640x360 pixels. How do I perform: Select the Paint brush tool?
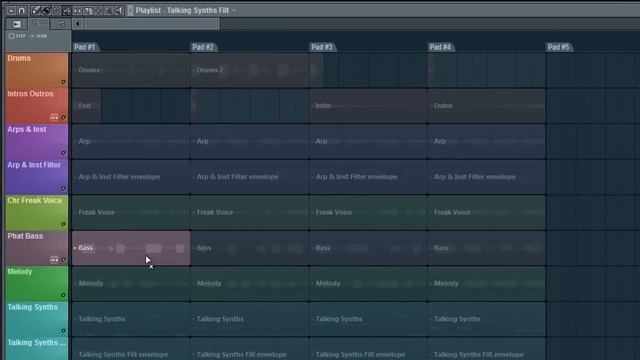pyautogui.click(x=46, y=11)
